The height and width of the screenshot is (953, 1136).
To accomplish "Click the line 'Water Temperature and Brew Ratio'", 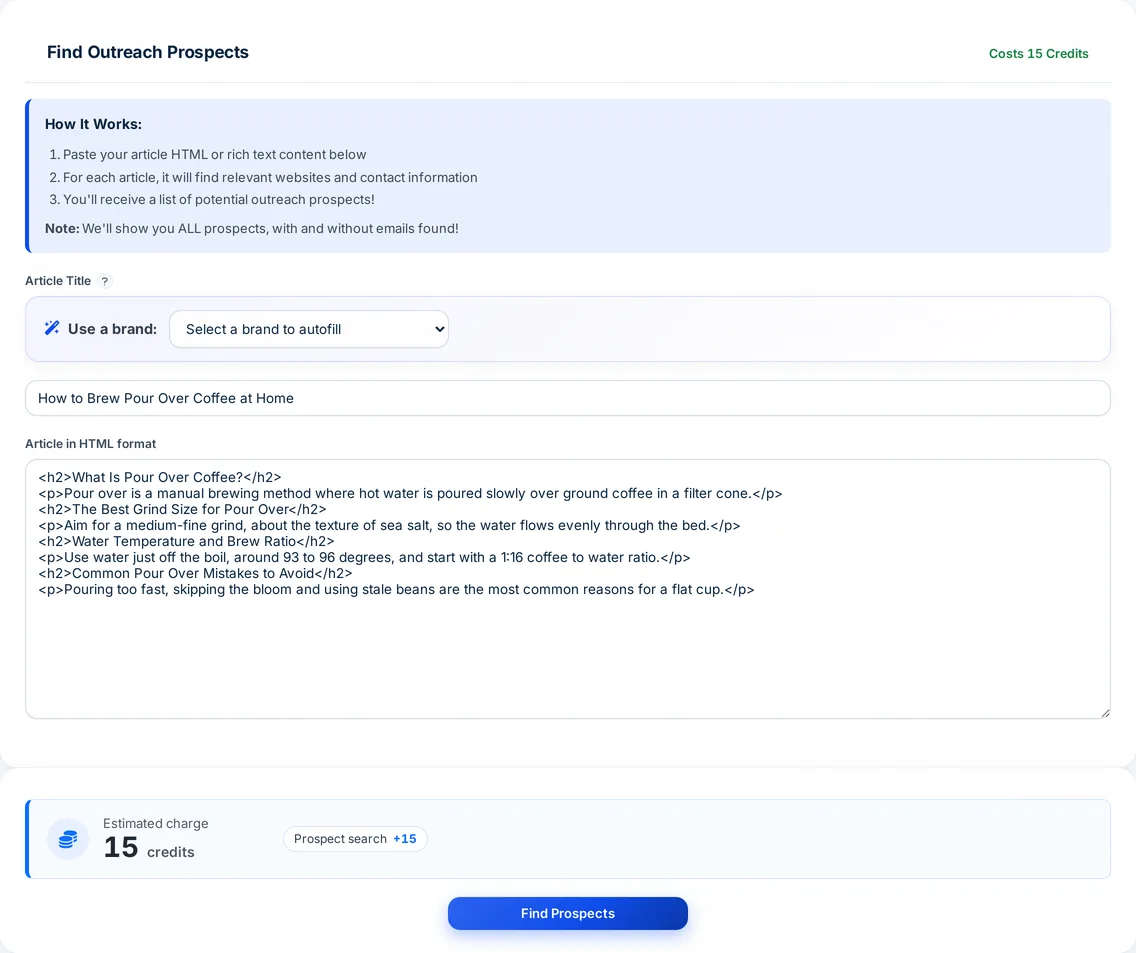I will (x=186, y=541).
